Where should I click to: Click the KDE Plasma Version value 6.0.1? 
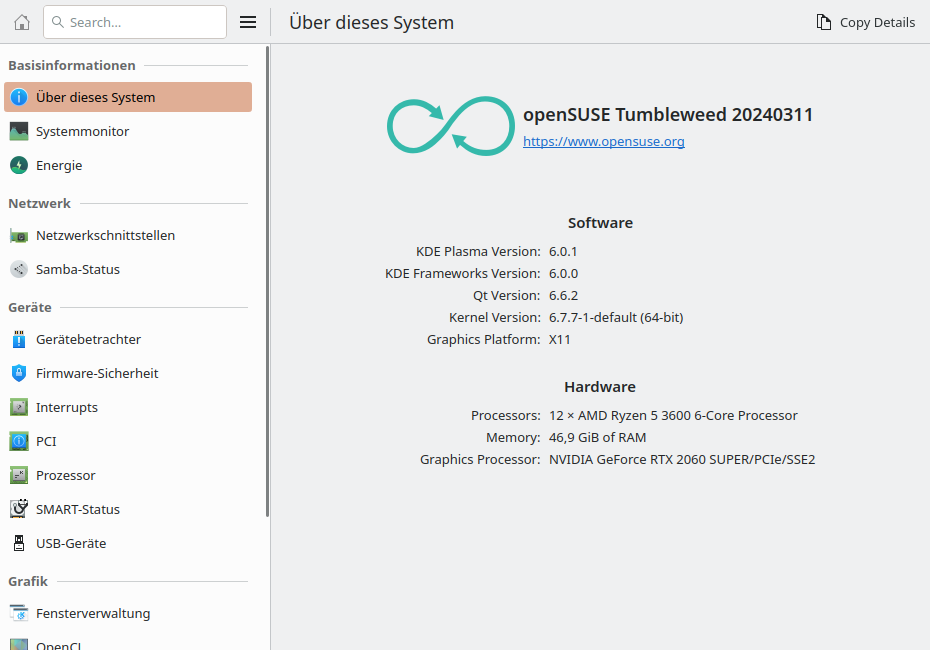(x=563, y=251)
